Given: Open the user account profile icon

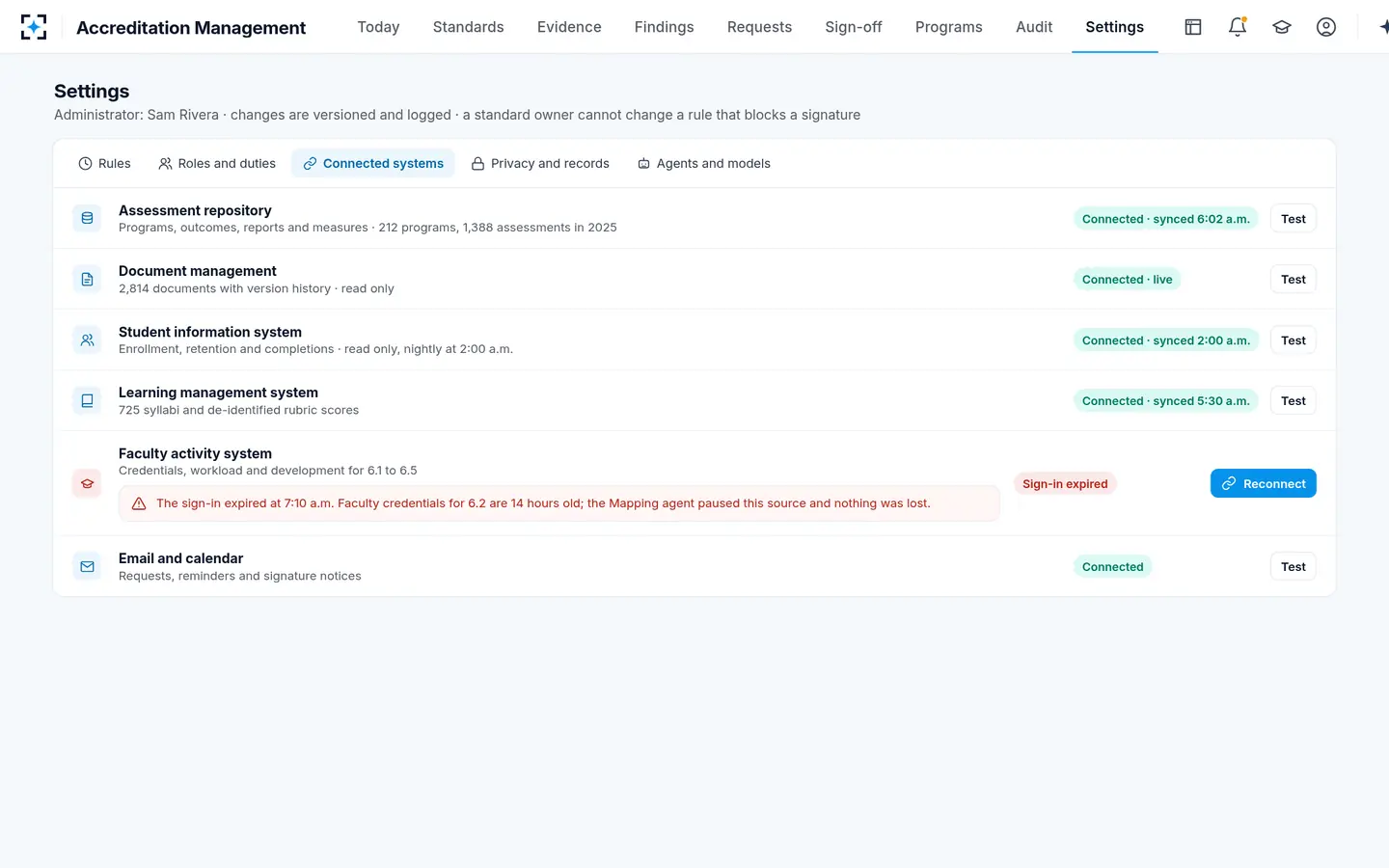Looking at the screenshot, I should (1326, 27).
